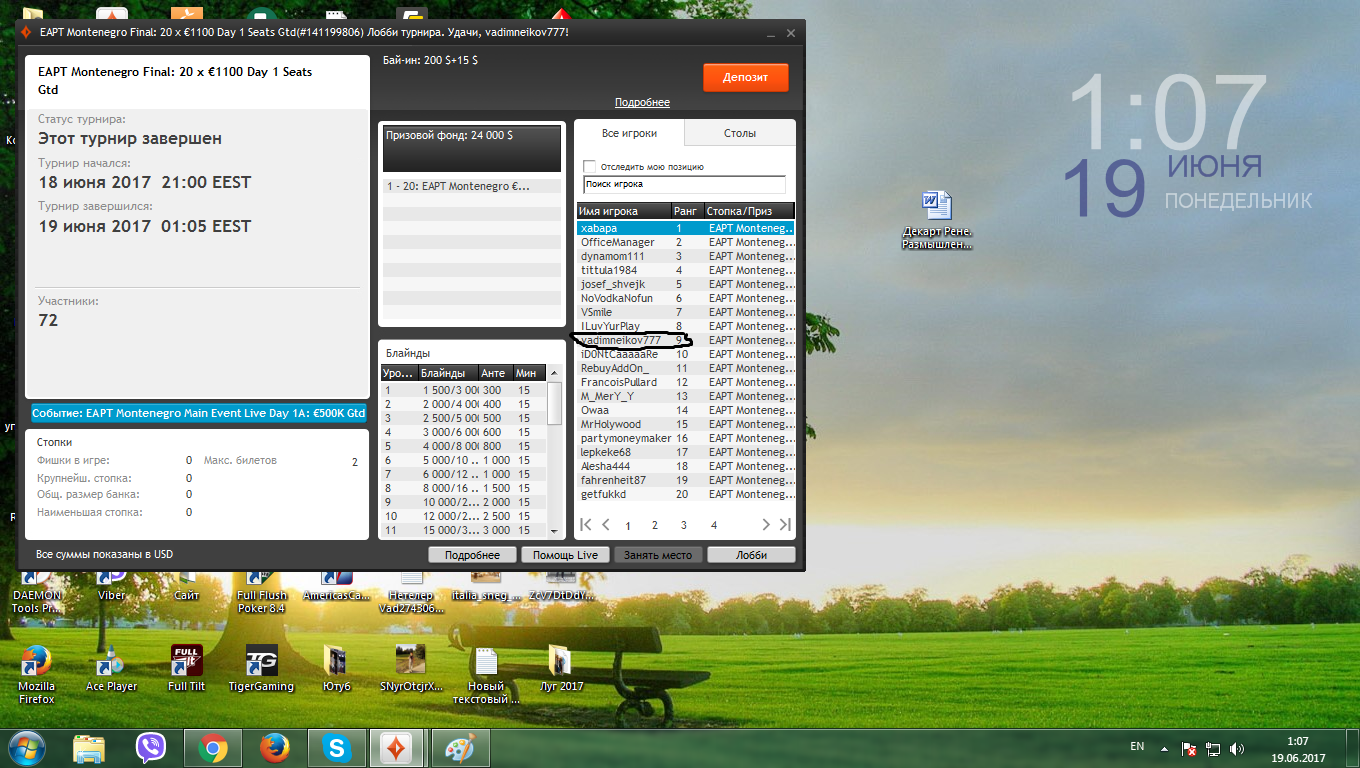Select player OfficeManager in the list
Viewport: 1360px width, 768px height.
[x=686, y=242]
